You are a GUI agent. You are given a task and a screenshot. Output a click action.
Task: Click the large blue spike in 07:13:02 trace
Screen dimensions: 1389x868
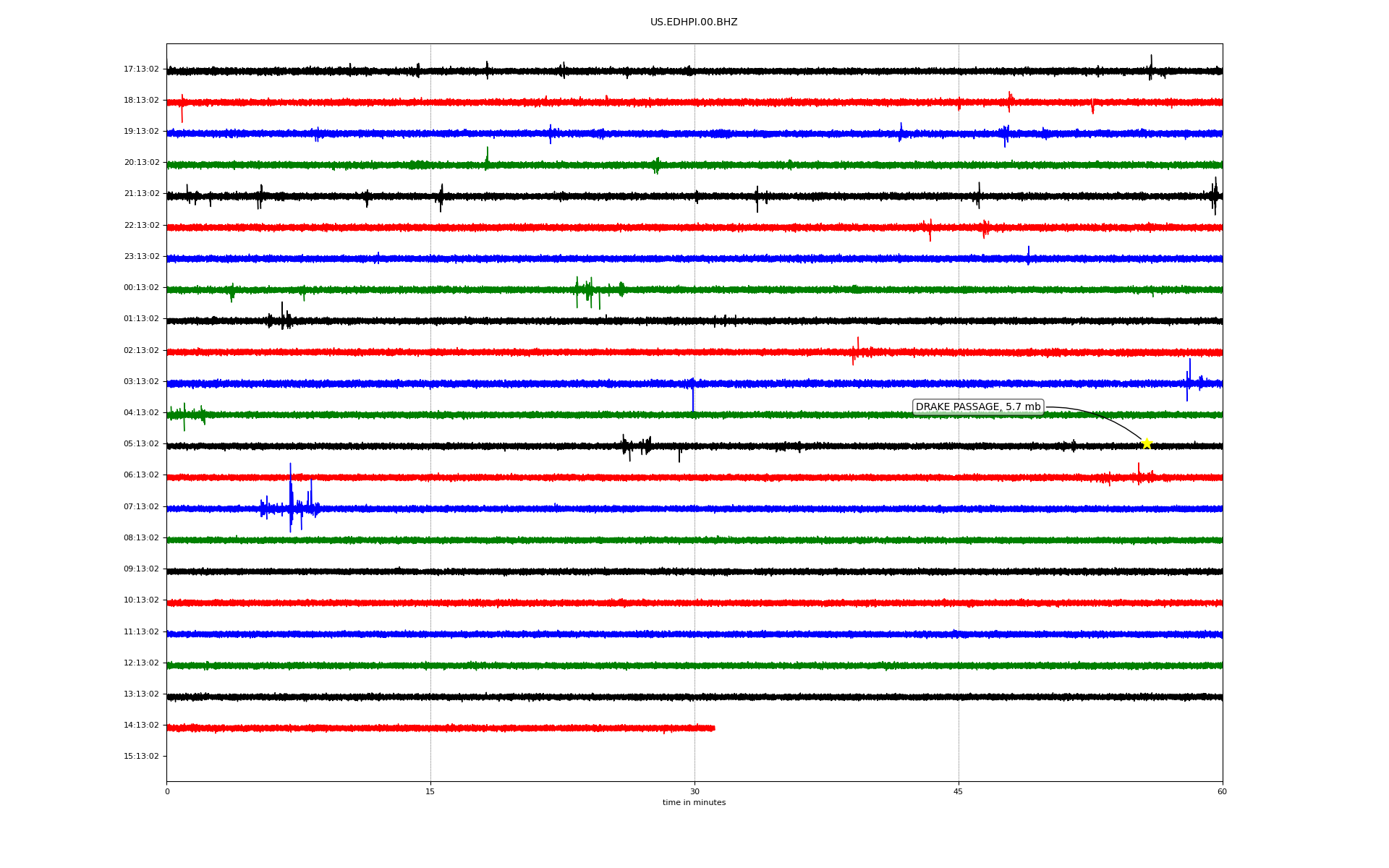click(291, 498)
